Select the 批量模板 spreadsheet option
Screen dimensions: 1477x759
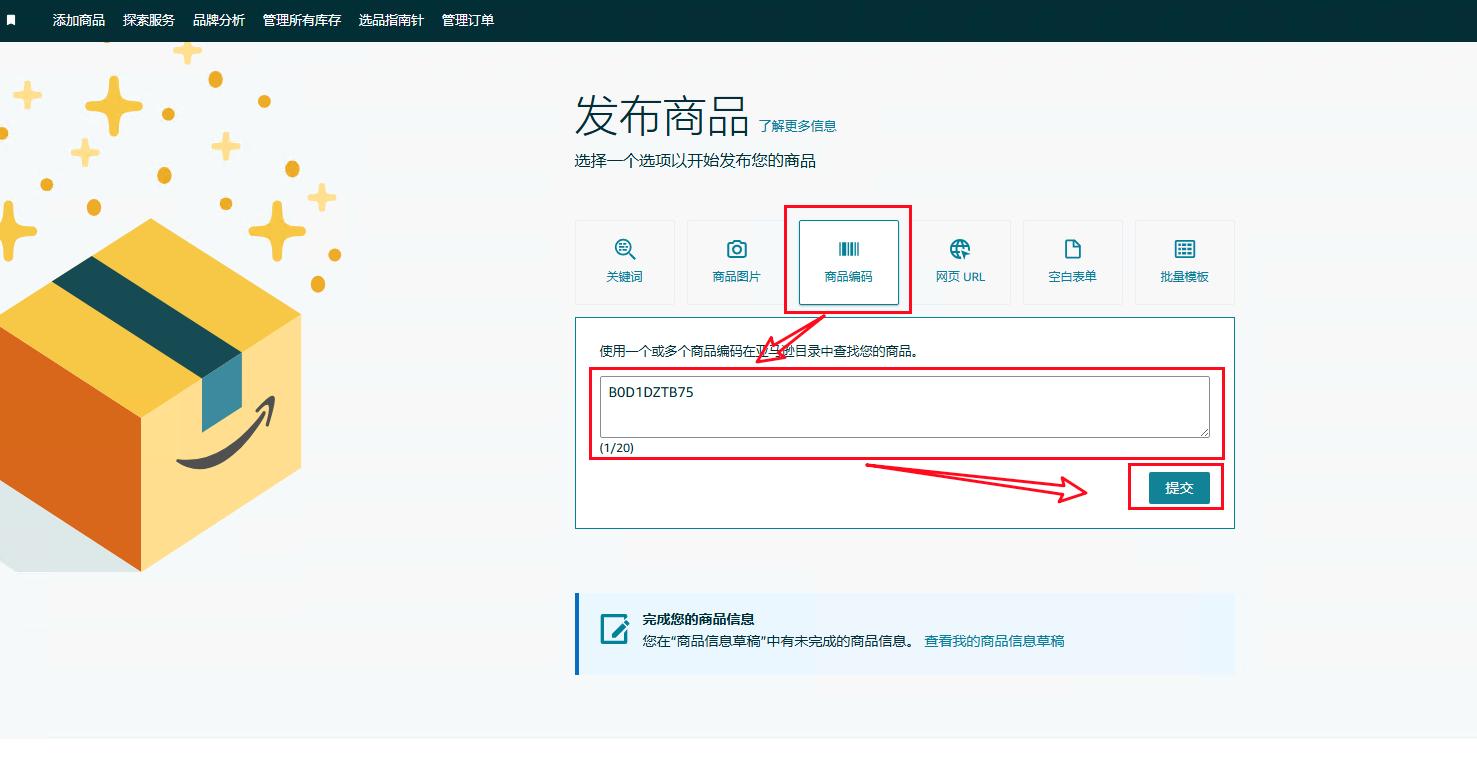[1184, 262]
